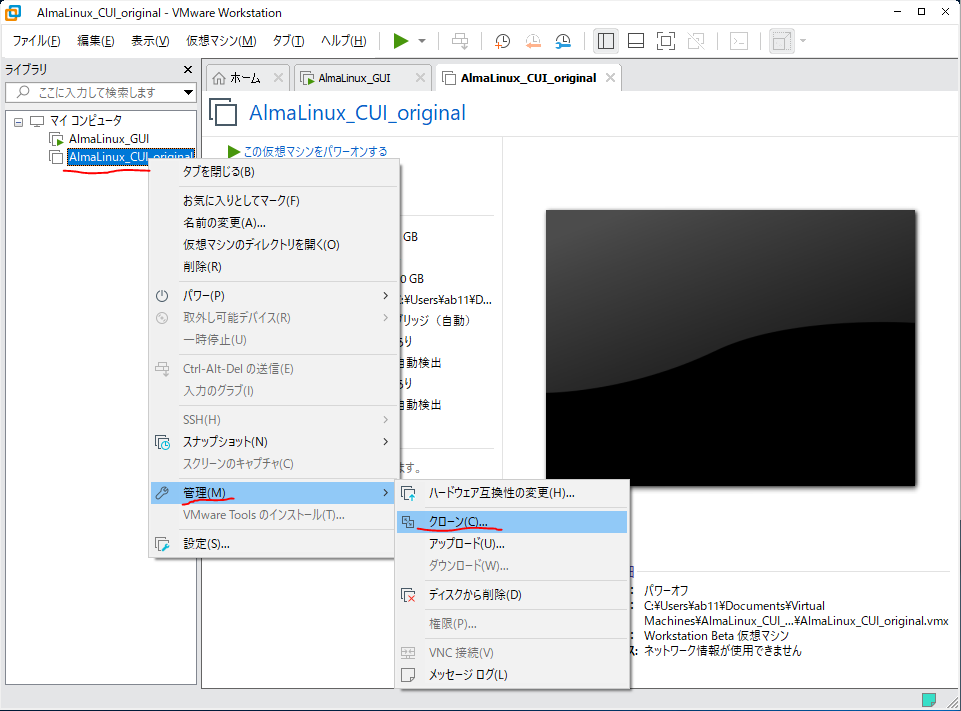Choose 名前の変更(A)... in the context menu
Screen dimensions: 961x711
[272, 222]
